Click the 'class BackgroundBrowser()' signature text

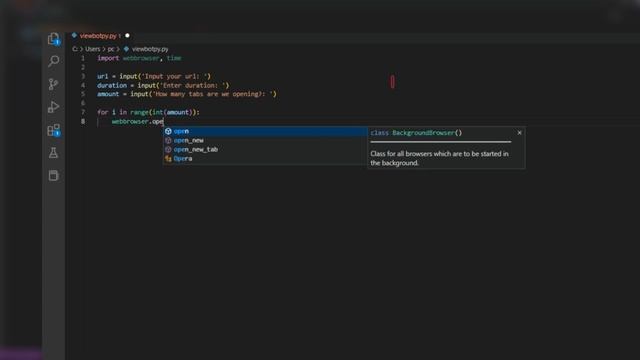click(416, 133)
